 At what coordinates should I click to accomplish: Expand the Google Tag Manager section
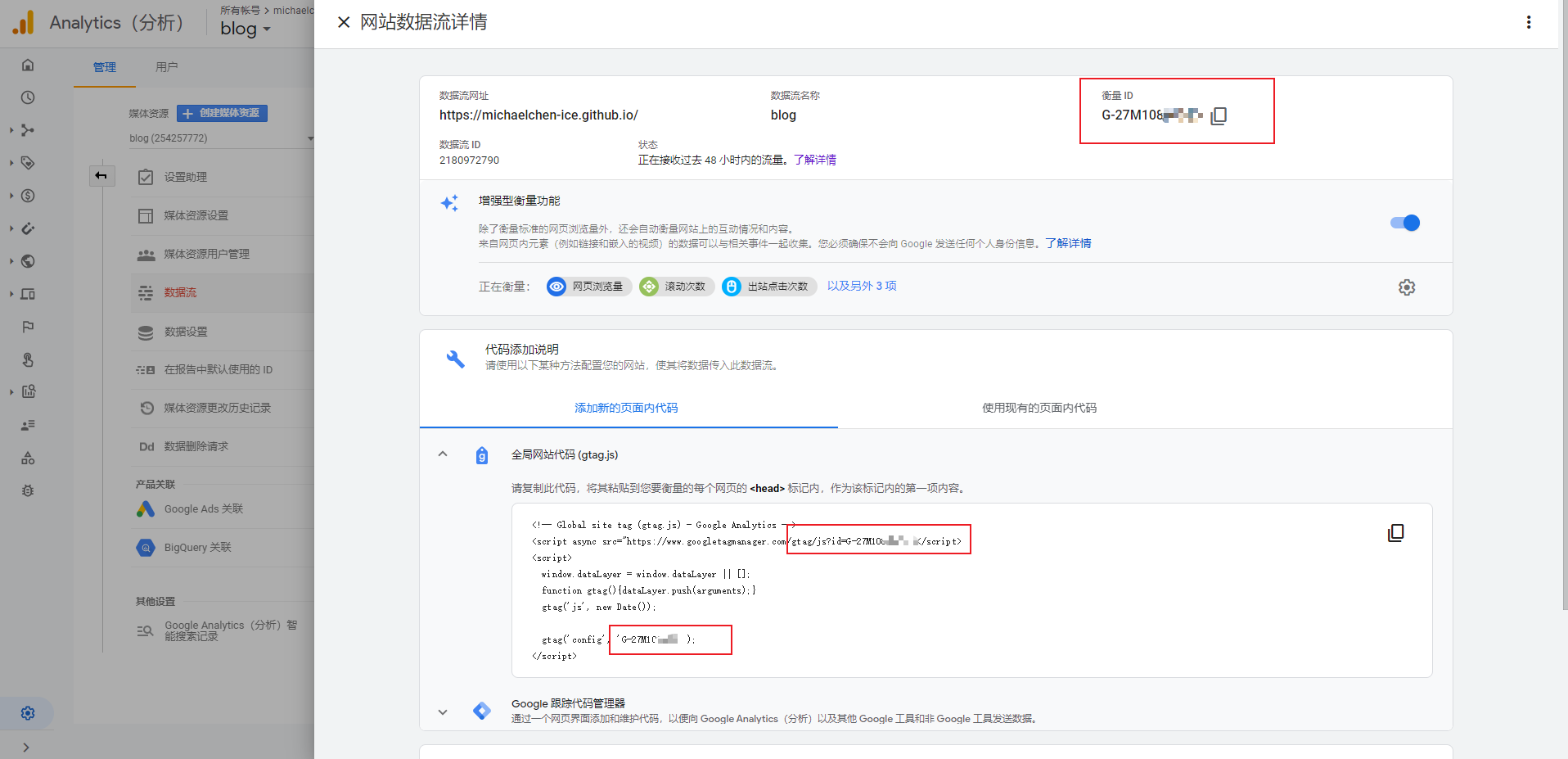(443, 712)
